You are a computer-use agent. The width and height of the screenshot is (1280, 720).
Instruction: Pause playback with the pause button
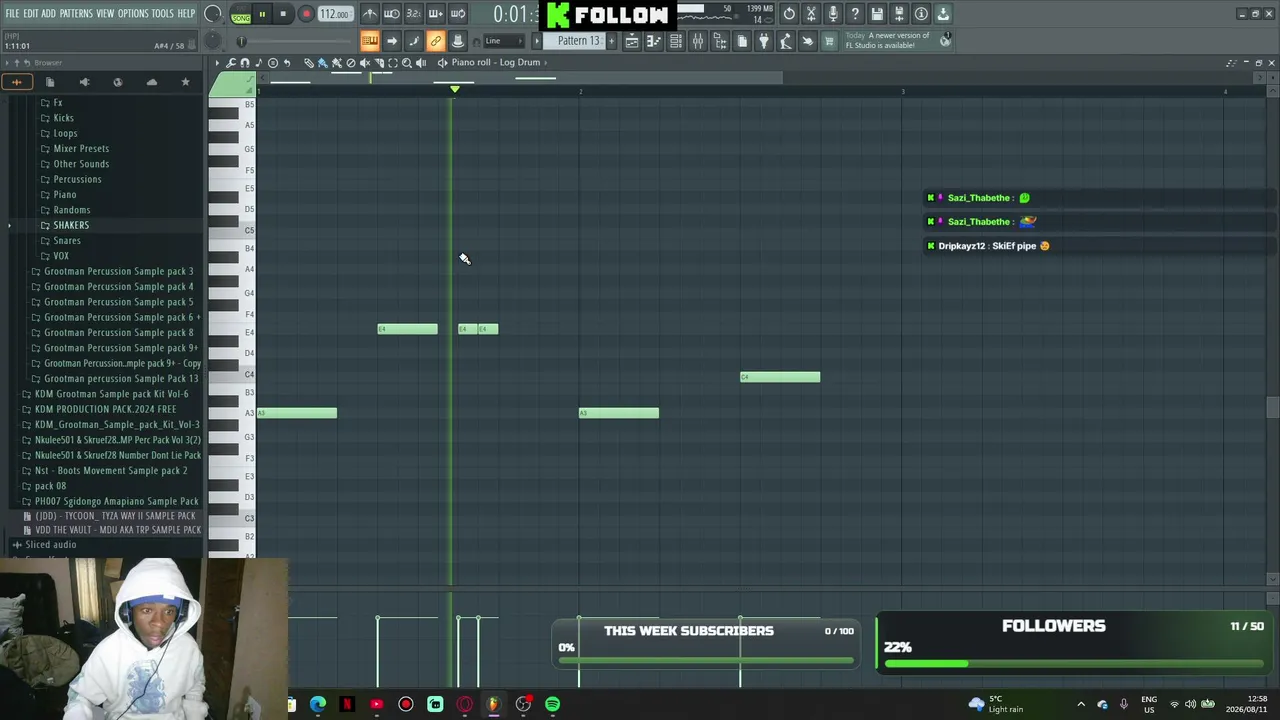[262, 14]
